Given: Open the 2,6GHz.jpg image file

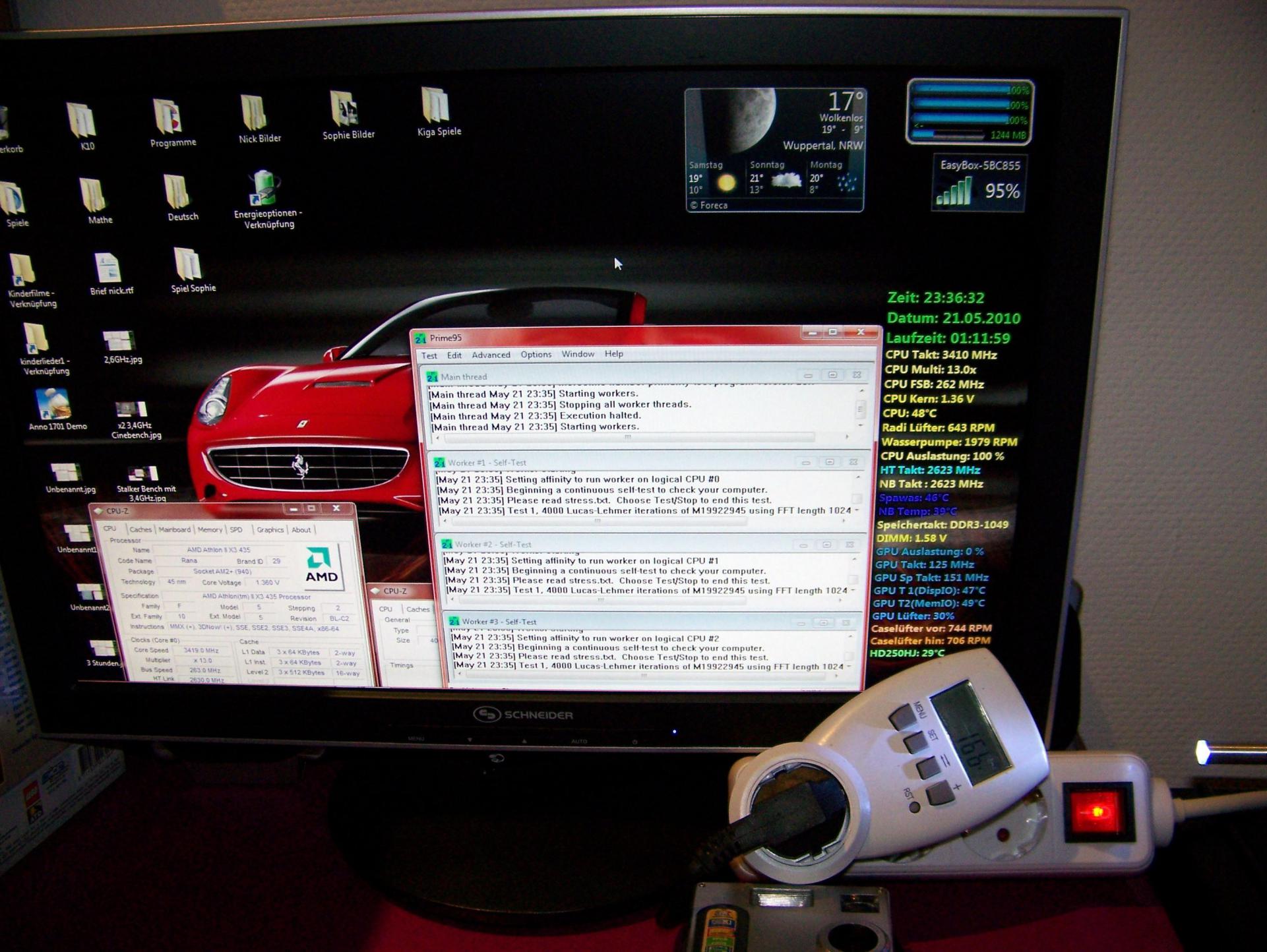Looking at the screenshot, I should [x=119, y=342].
